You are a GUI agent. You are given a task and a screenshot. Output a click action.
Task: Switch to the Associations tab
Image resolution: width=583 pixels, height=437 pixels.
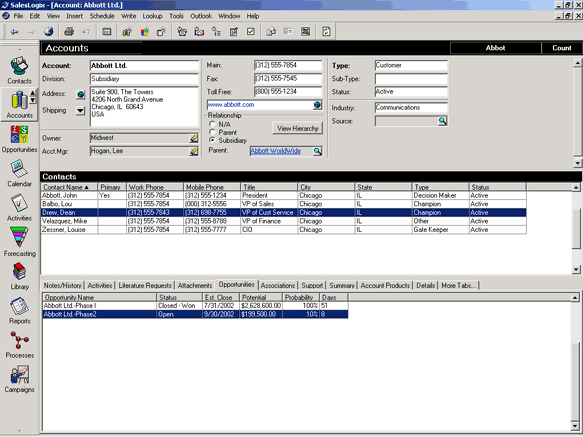pyautogui.click(x=278, y=286)
